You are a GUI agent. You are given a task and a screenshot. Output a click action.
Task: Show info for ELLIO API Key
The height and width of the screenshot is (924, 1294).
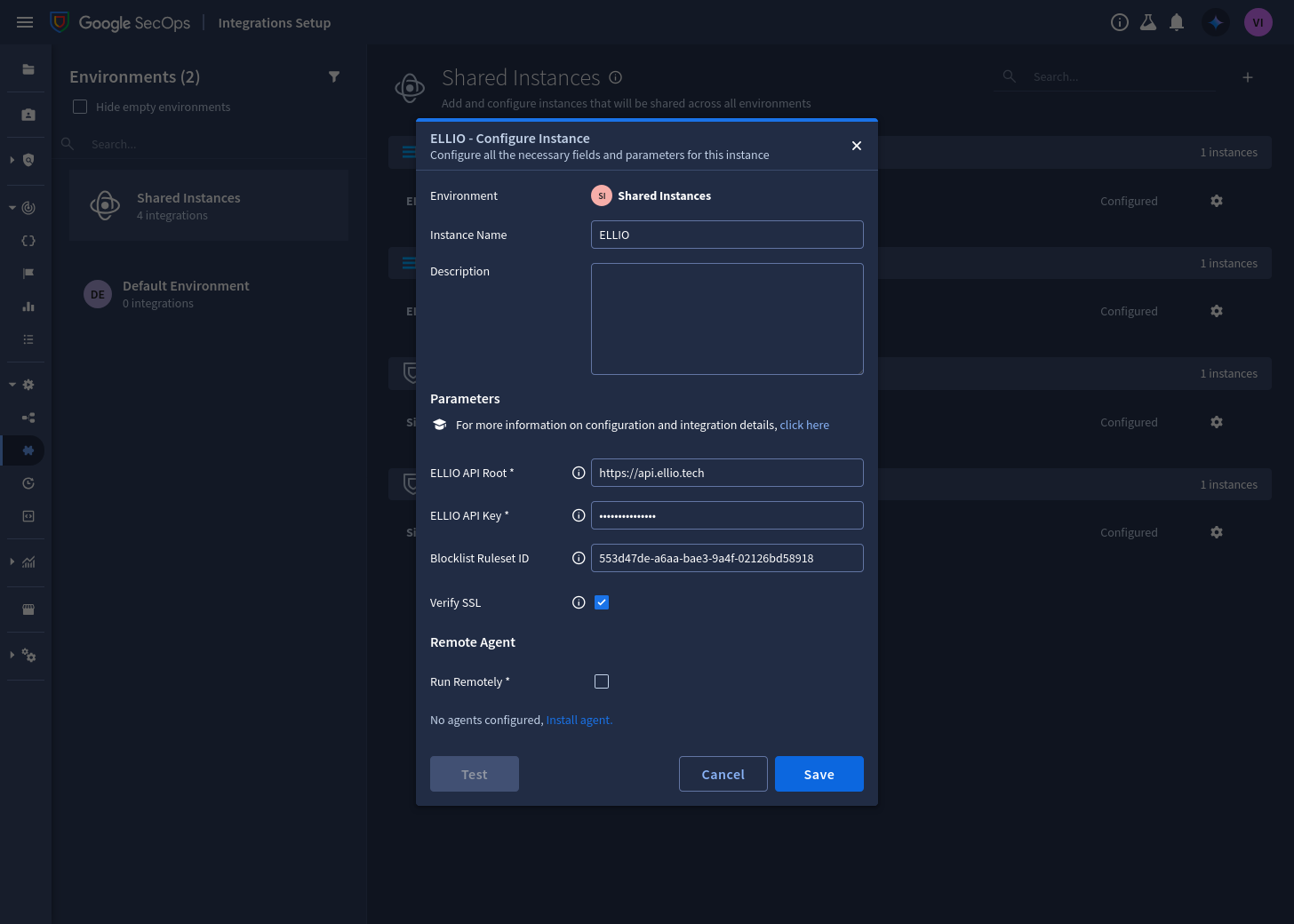point(579,515)
